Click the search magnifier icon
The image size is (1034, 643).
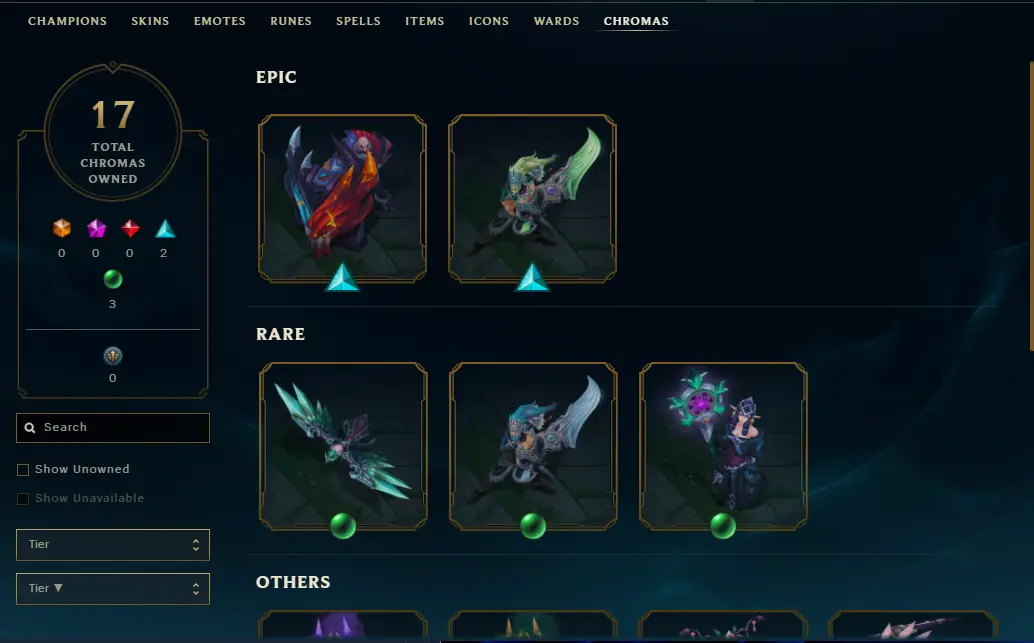click(30, 427)
